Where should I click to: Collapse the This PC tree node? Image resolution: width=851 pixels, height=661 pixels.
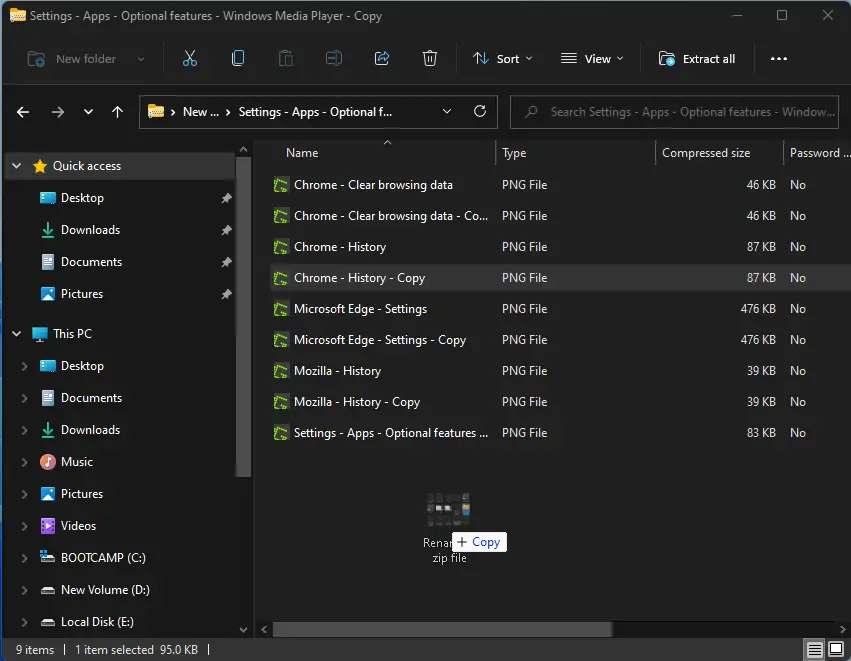pyautogui.click(x=17, y=334)
